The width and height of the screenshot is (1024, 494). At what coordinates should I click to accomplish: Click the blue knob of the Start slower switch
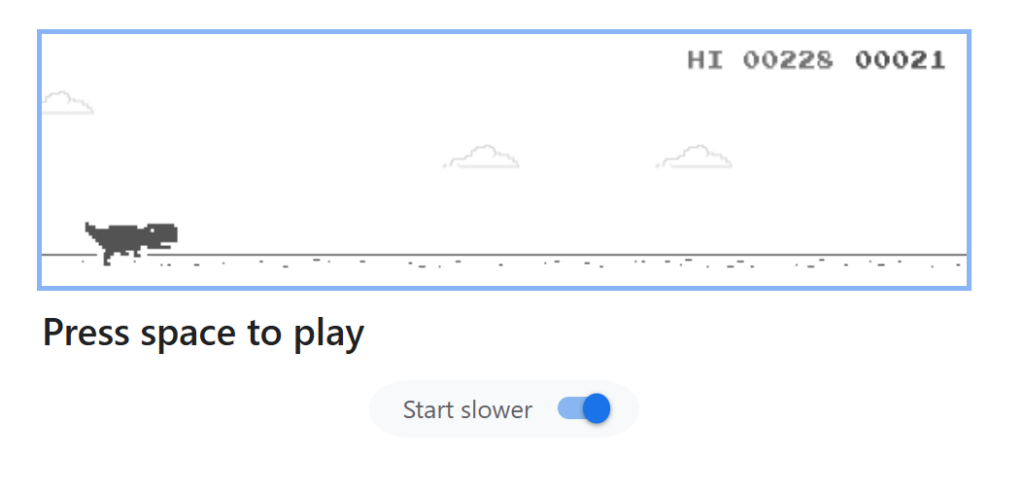tap(596, 409)
